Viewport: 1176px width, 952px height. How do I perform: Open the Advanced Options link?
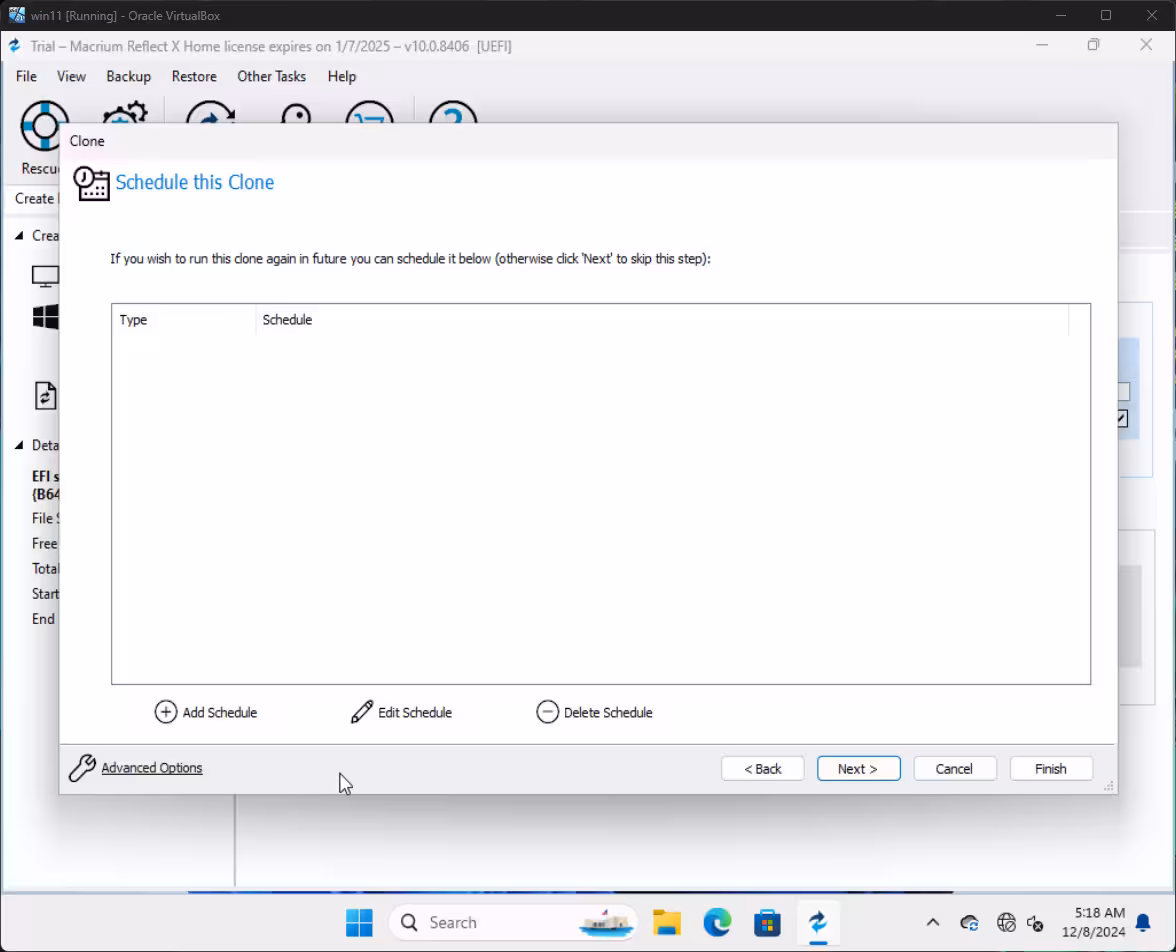pyautogui.click(x=152, y=767)
